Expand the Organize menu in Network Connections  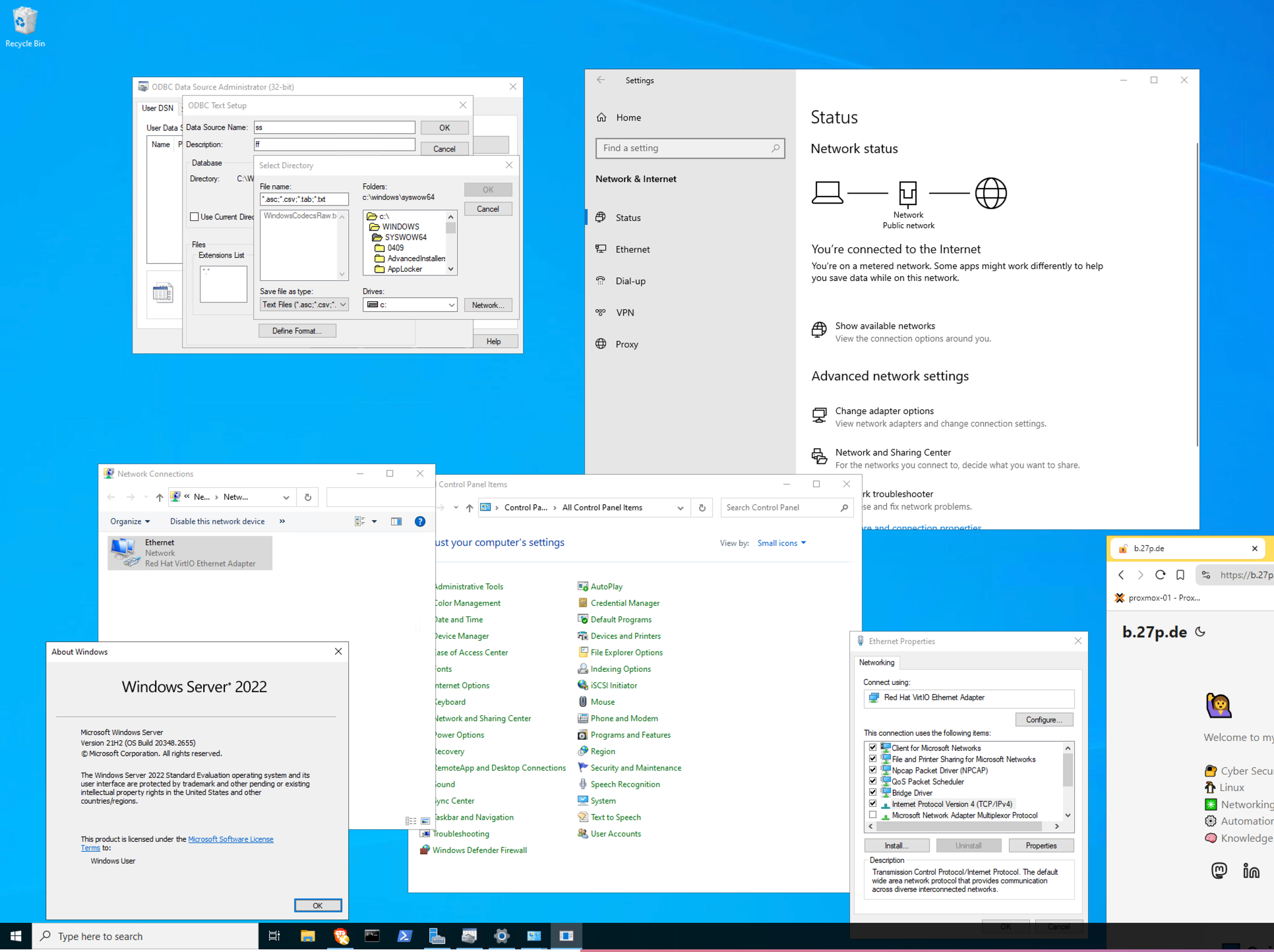tap(130, 521)
